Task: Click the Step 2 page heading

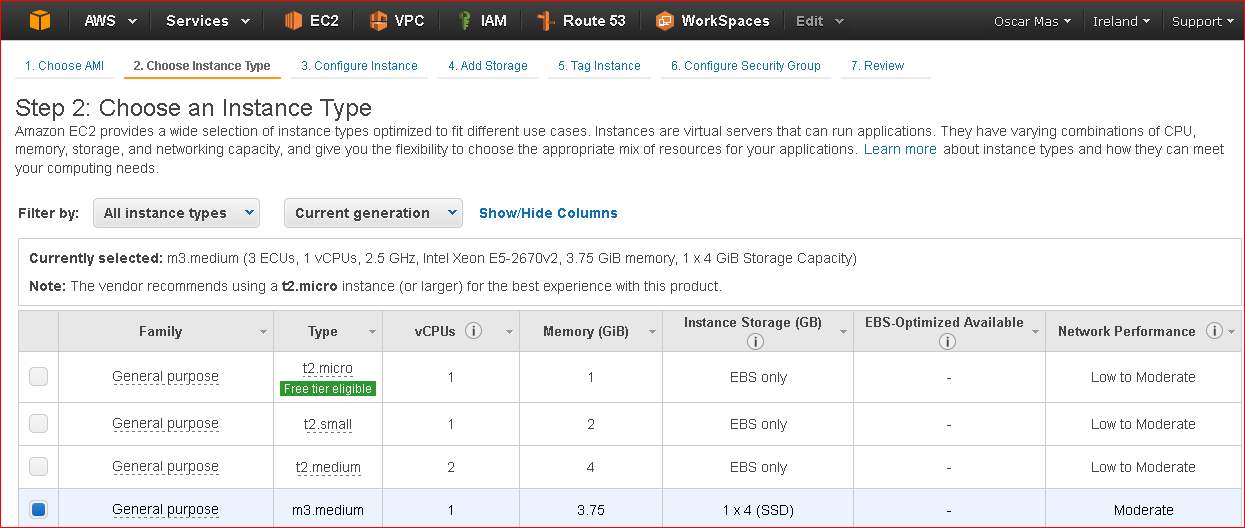Action: (x=194, y=108)
